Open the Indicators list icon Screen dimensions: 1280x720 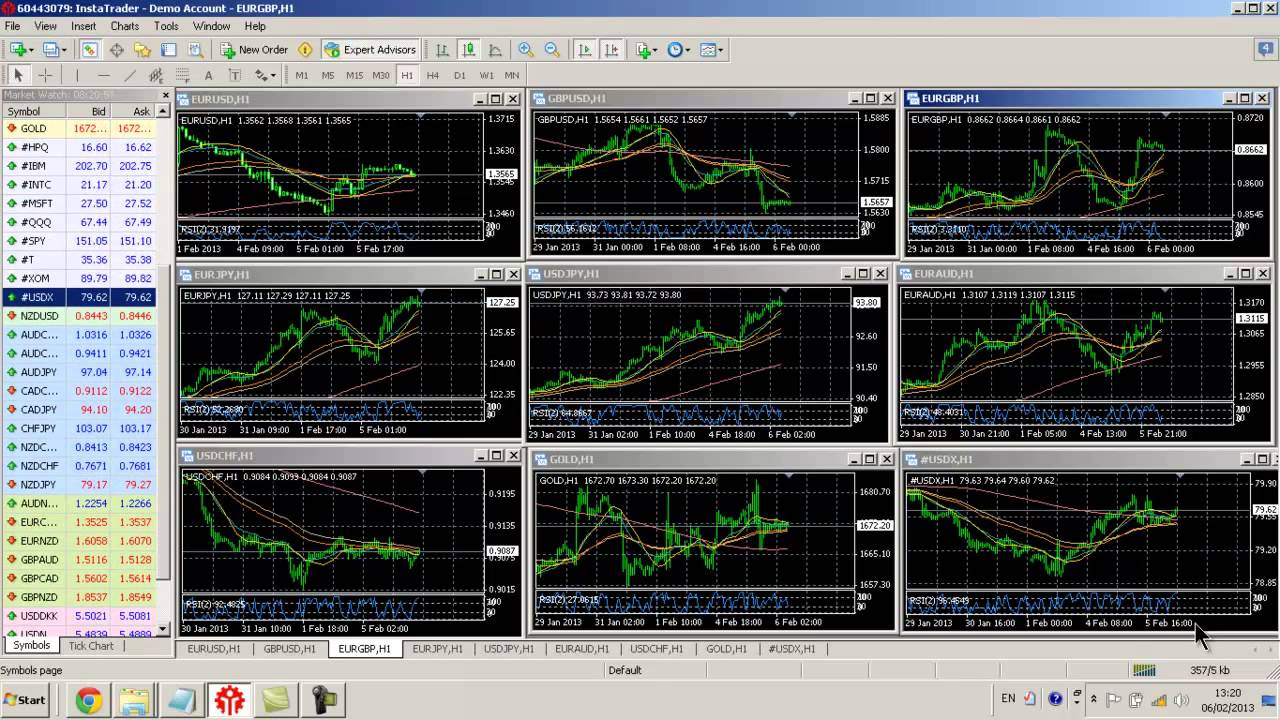(x=643, y=49)
